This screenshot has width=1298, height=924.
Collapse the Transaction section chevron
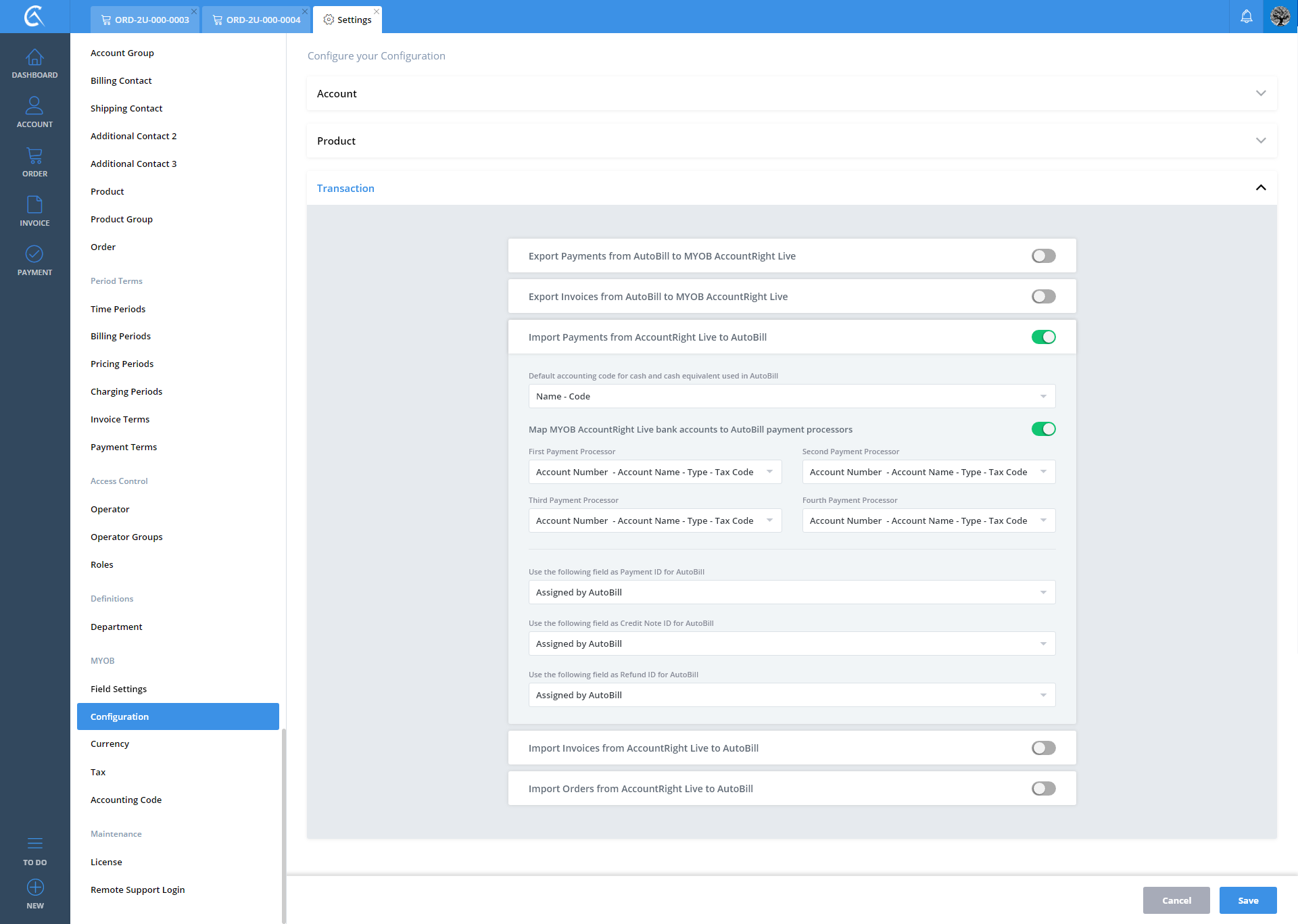(x=1260, y=188)
